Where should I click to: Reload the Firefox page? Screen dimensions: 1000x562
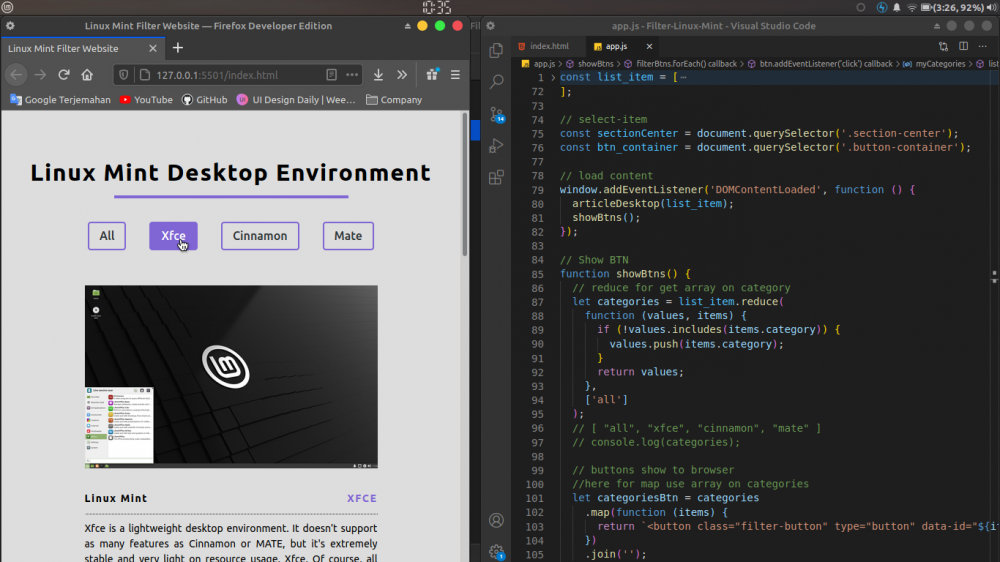pos(64,75)
